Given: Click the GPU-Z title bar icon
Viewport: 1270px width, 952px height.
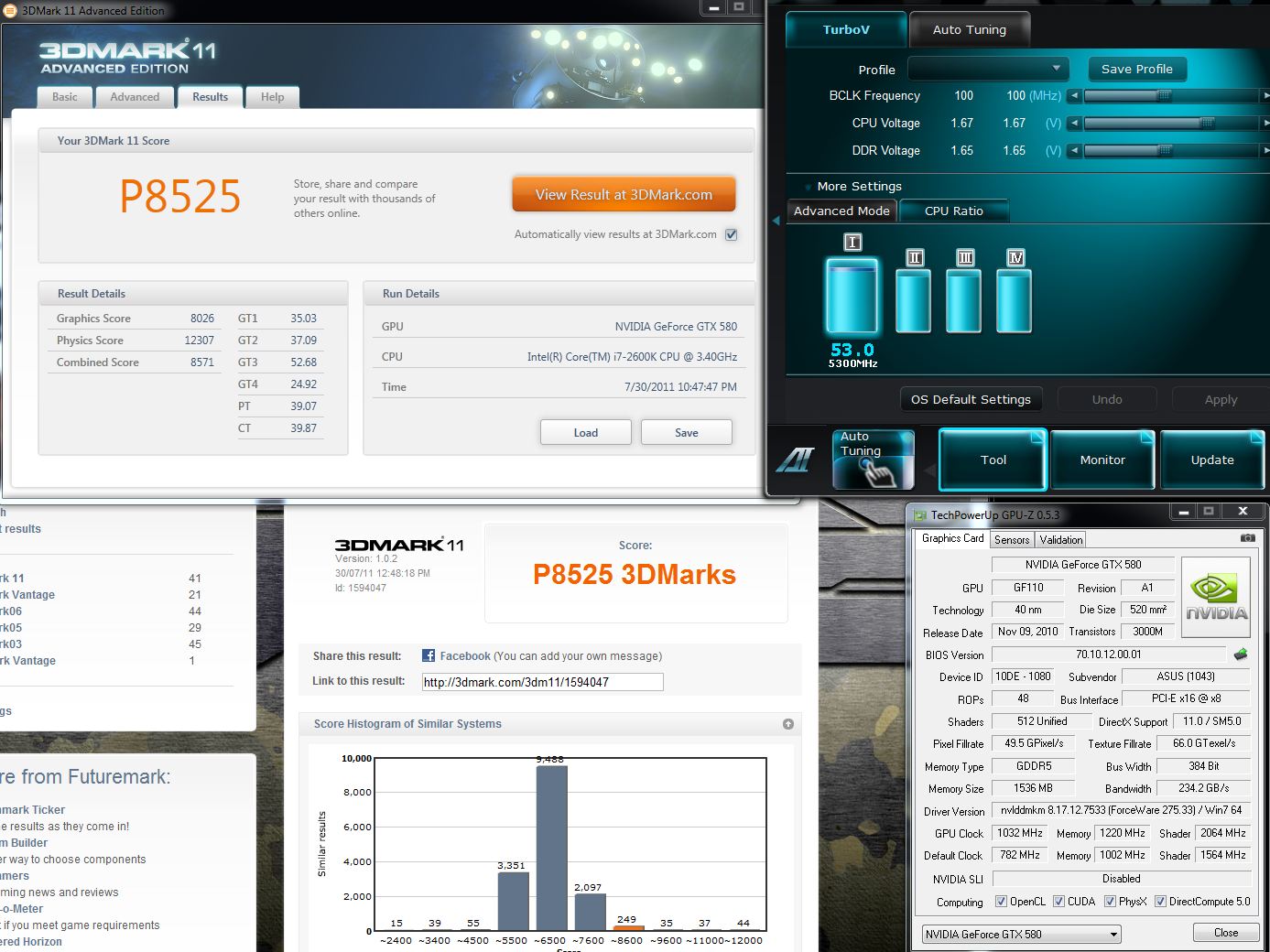Looking at the screenshot, I should pos(920,514).
